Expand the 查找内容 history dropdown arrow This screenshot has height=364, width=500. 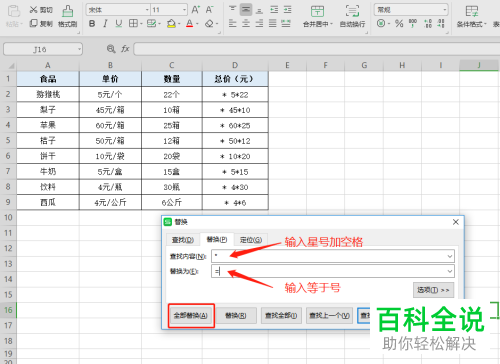pyautogui.click(x=450, y=256)
